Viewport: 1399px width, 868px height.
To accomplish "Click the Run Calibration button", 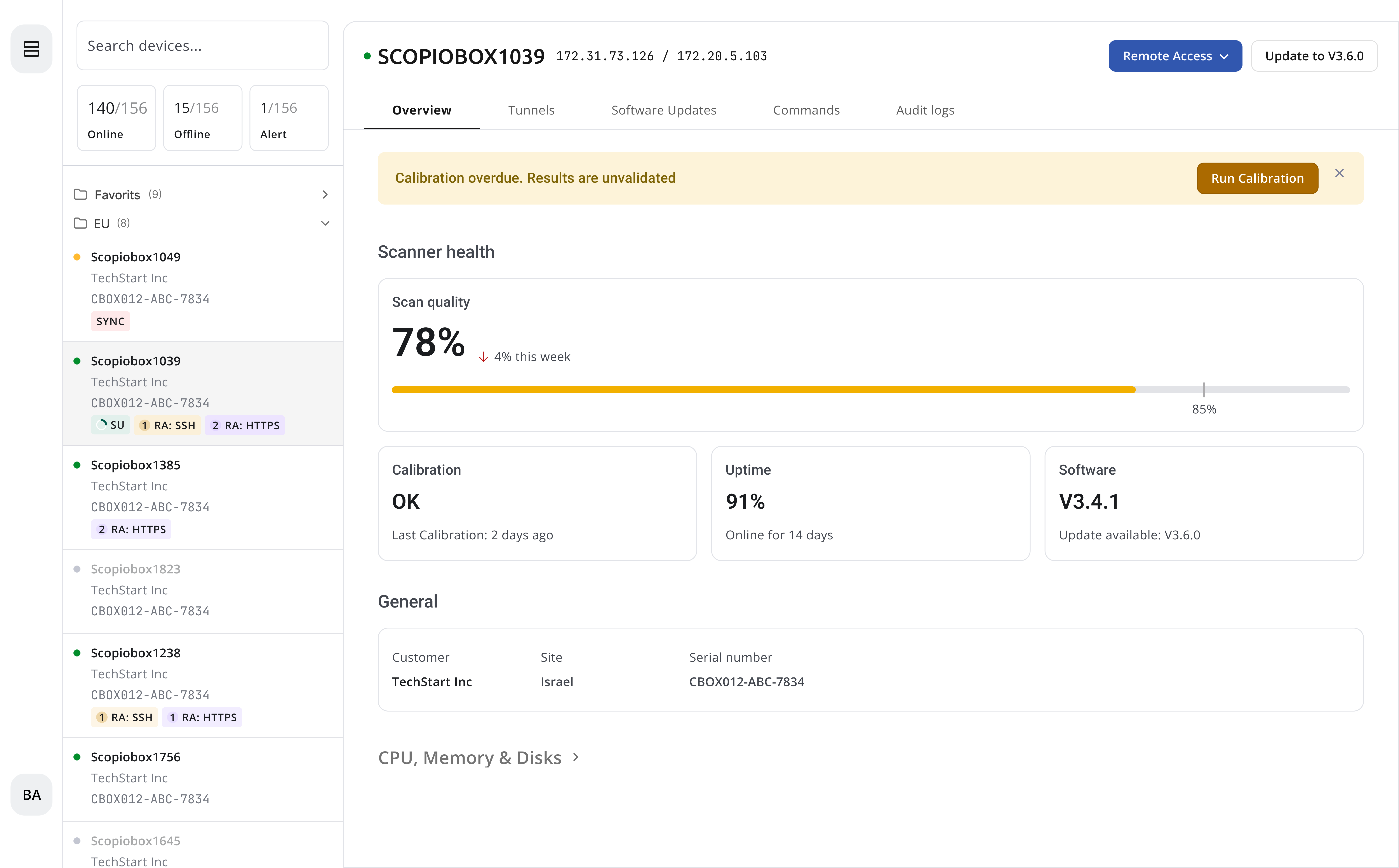I will [1257, 179].
